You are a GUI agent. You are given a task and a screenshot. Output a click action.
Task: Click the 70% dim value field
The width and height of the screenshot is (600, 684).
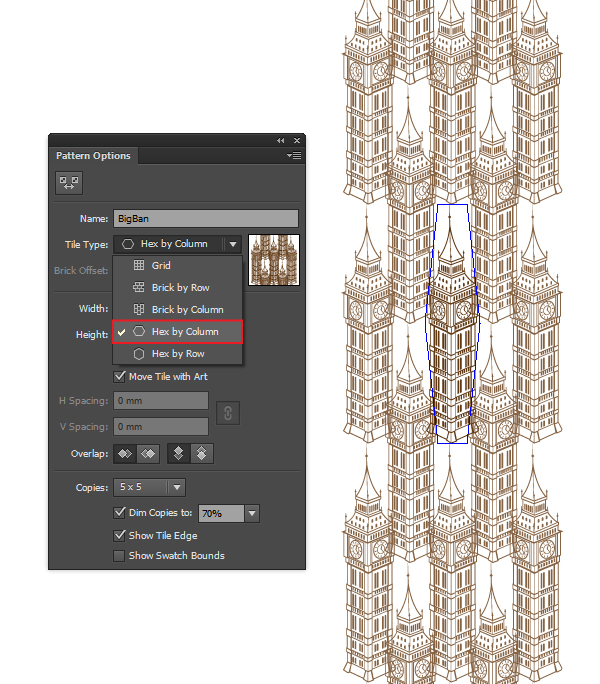221,513
